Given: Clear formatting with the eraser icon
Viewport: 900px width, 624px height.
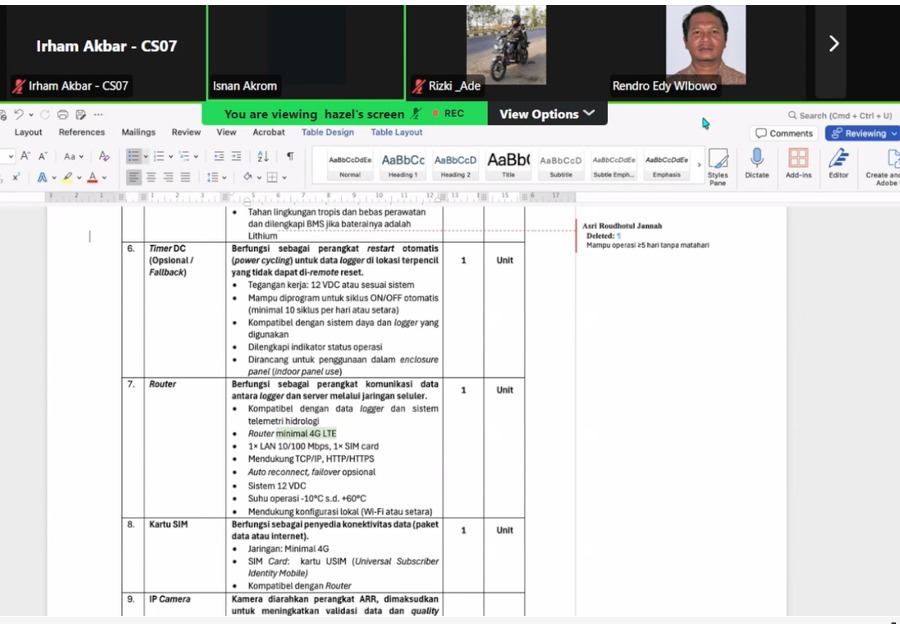Looking at the screenshot, I should click(104, 156).
